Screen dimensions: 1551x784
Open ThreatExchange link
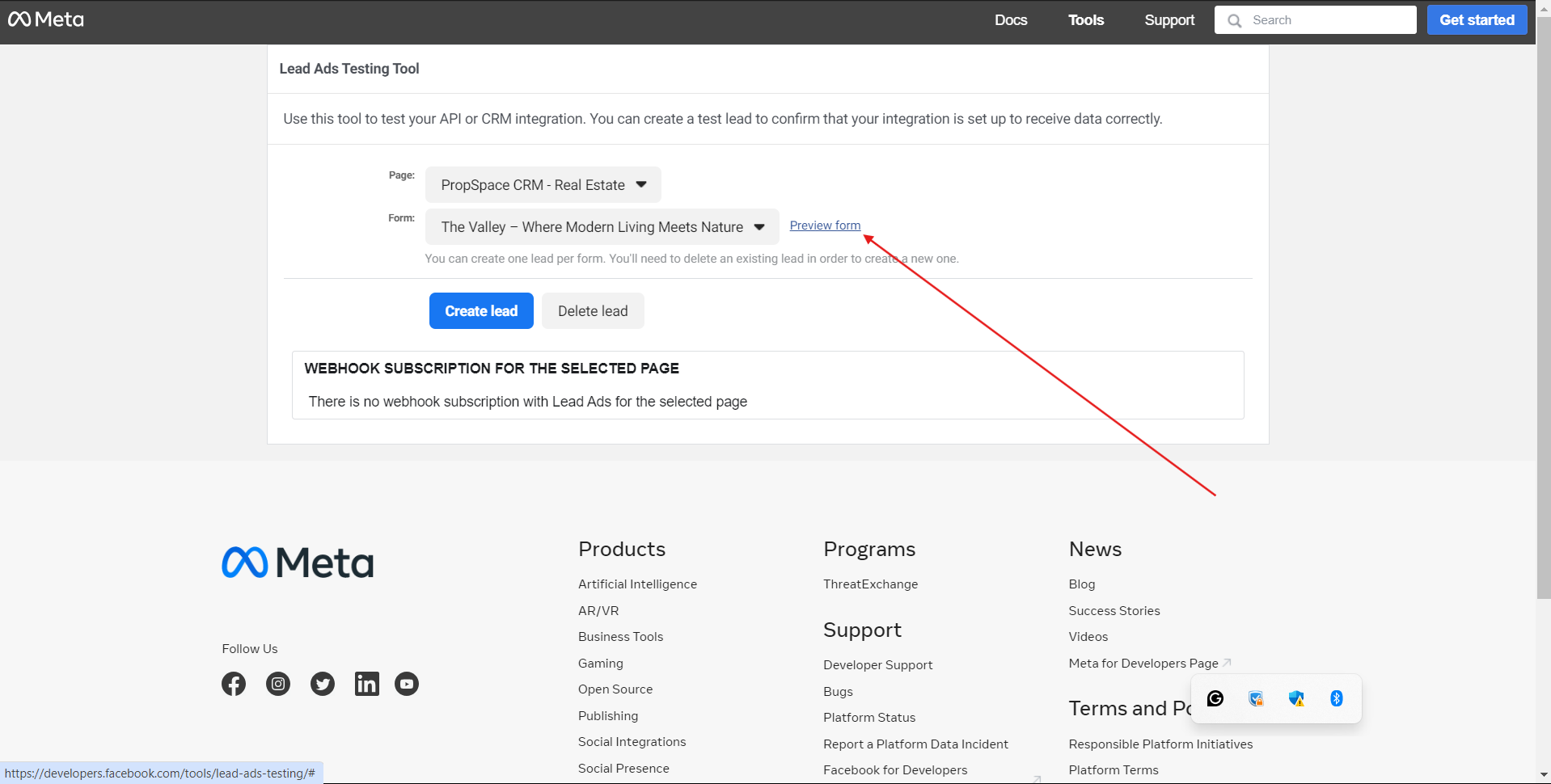(x=871, y=584)
